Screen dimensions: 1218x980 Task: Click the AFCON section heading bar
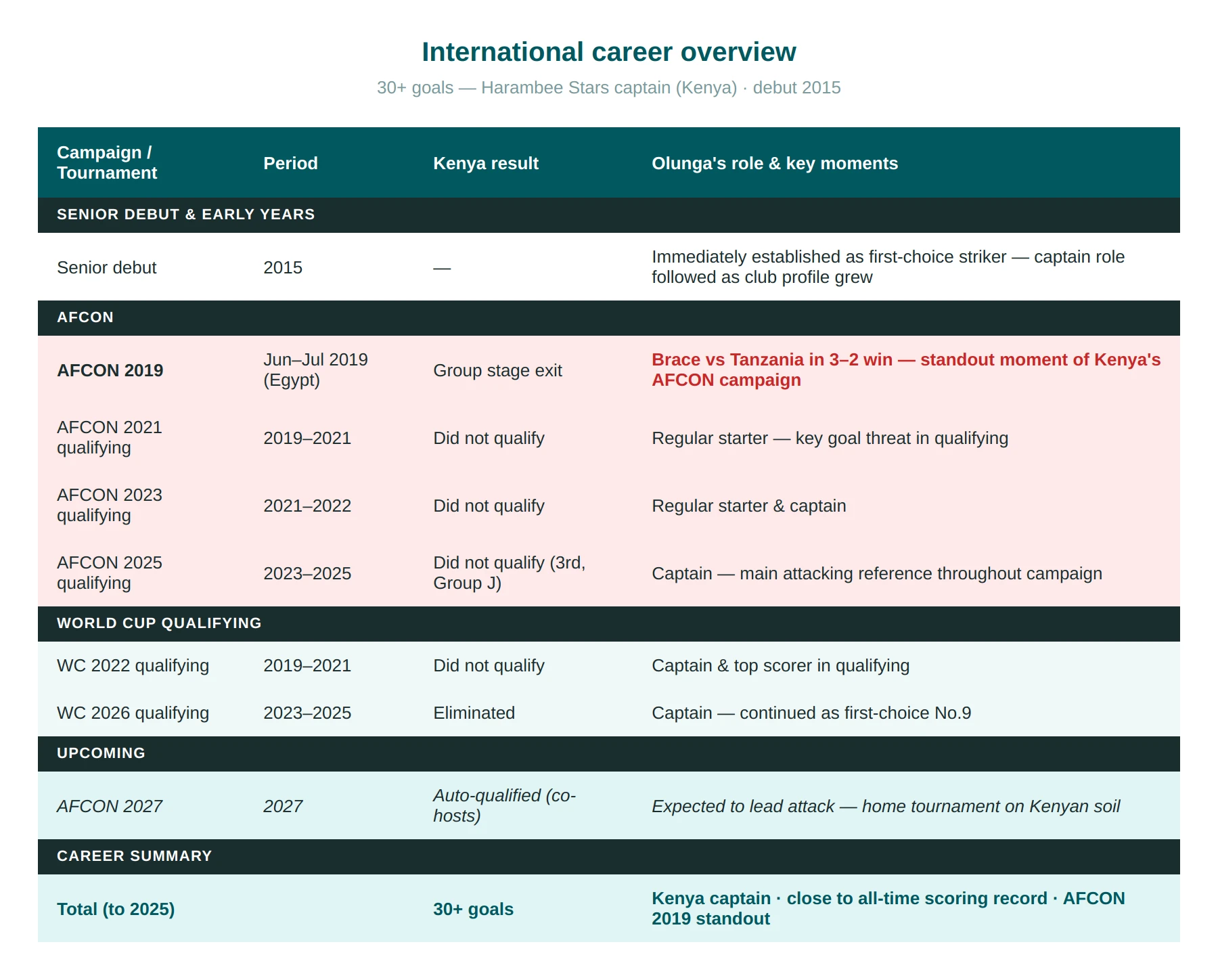(x=609, y=317)
